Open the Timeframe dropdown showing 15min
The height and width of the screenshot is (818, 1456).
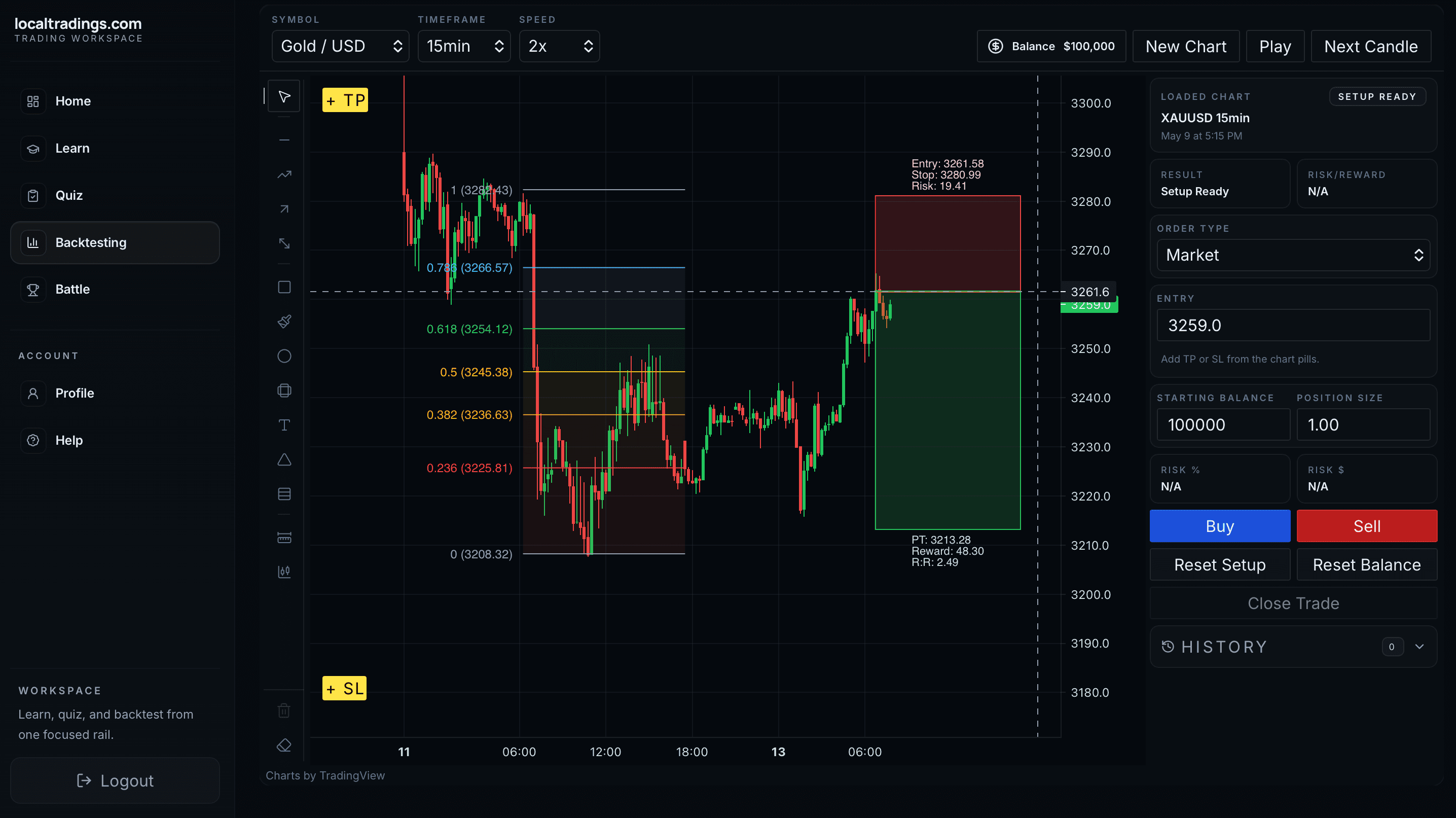coord(463,46)
